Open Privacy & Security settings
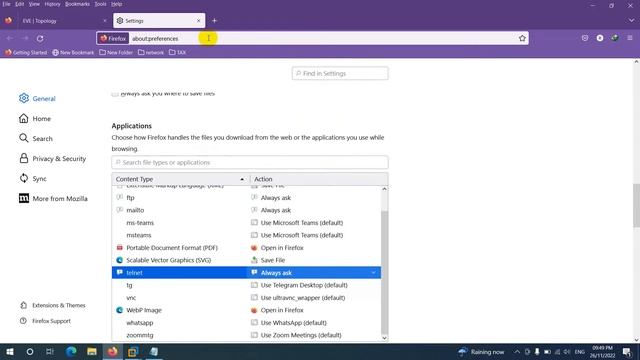Screen dimensions: 640x360 tap(52, 158)
